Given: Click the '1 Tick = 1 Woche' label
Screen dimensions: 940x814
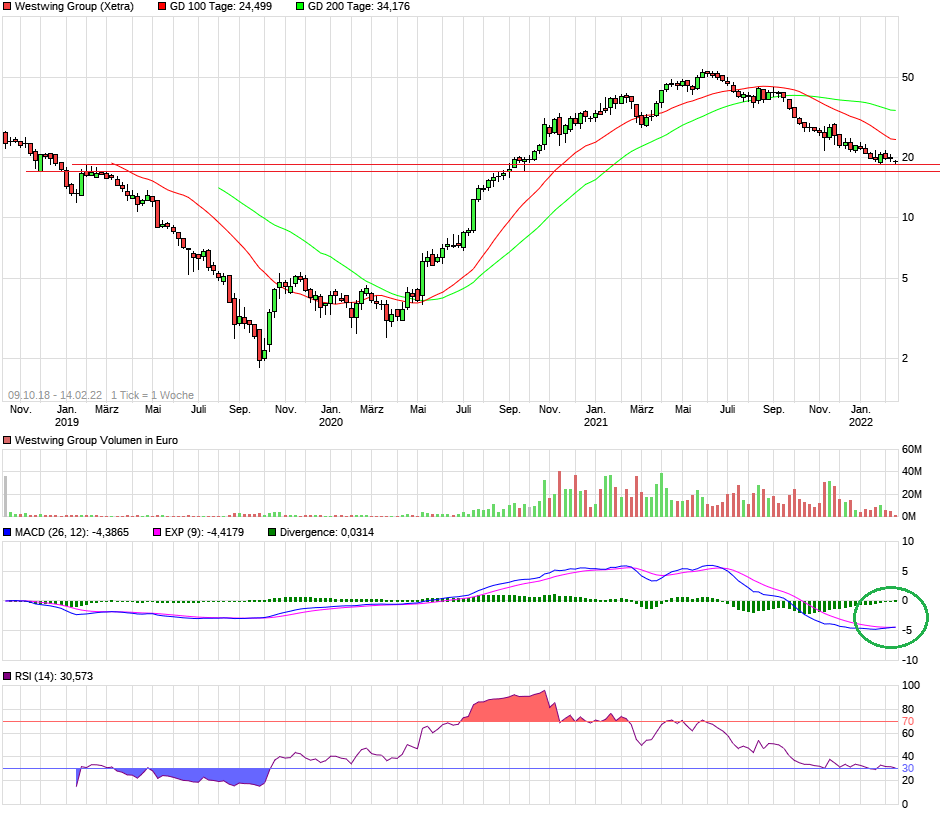Looking at the screenshot, I should (x=152, y=395).
